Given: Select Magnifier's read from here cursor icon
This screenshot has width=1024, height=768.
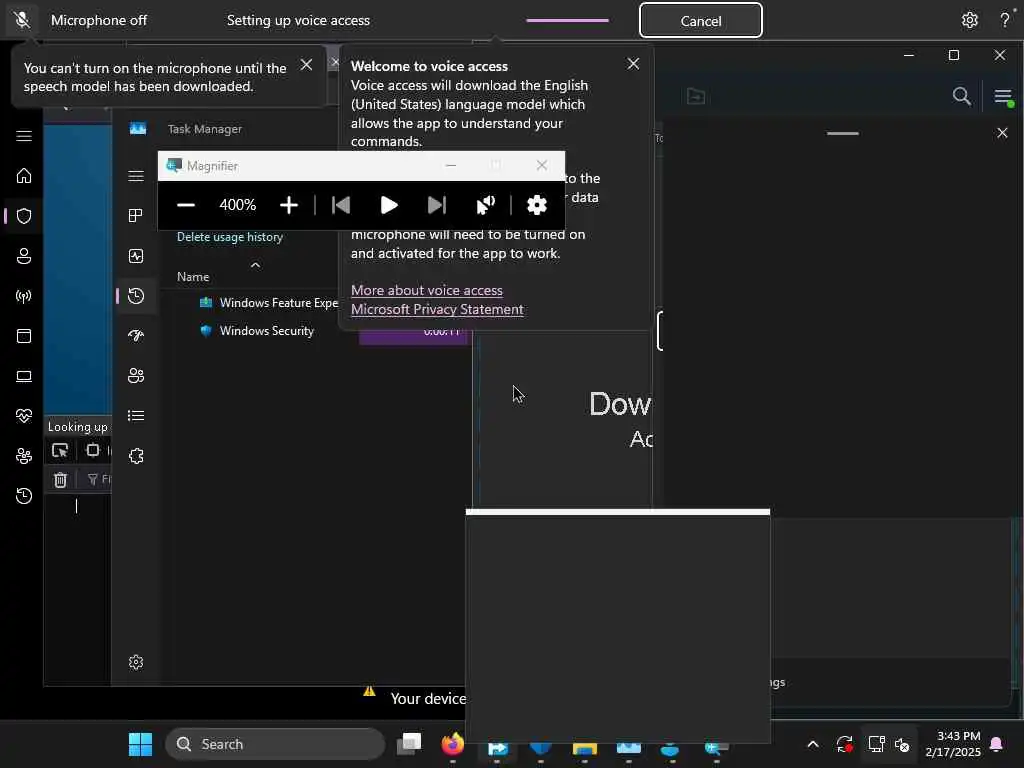Looking at the screenshot, I should [x=485, y=205].
